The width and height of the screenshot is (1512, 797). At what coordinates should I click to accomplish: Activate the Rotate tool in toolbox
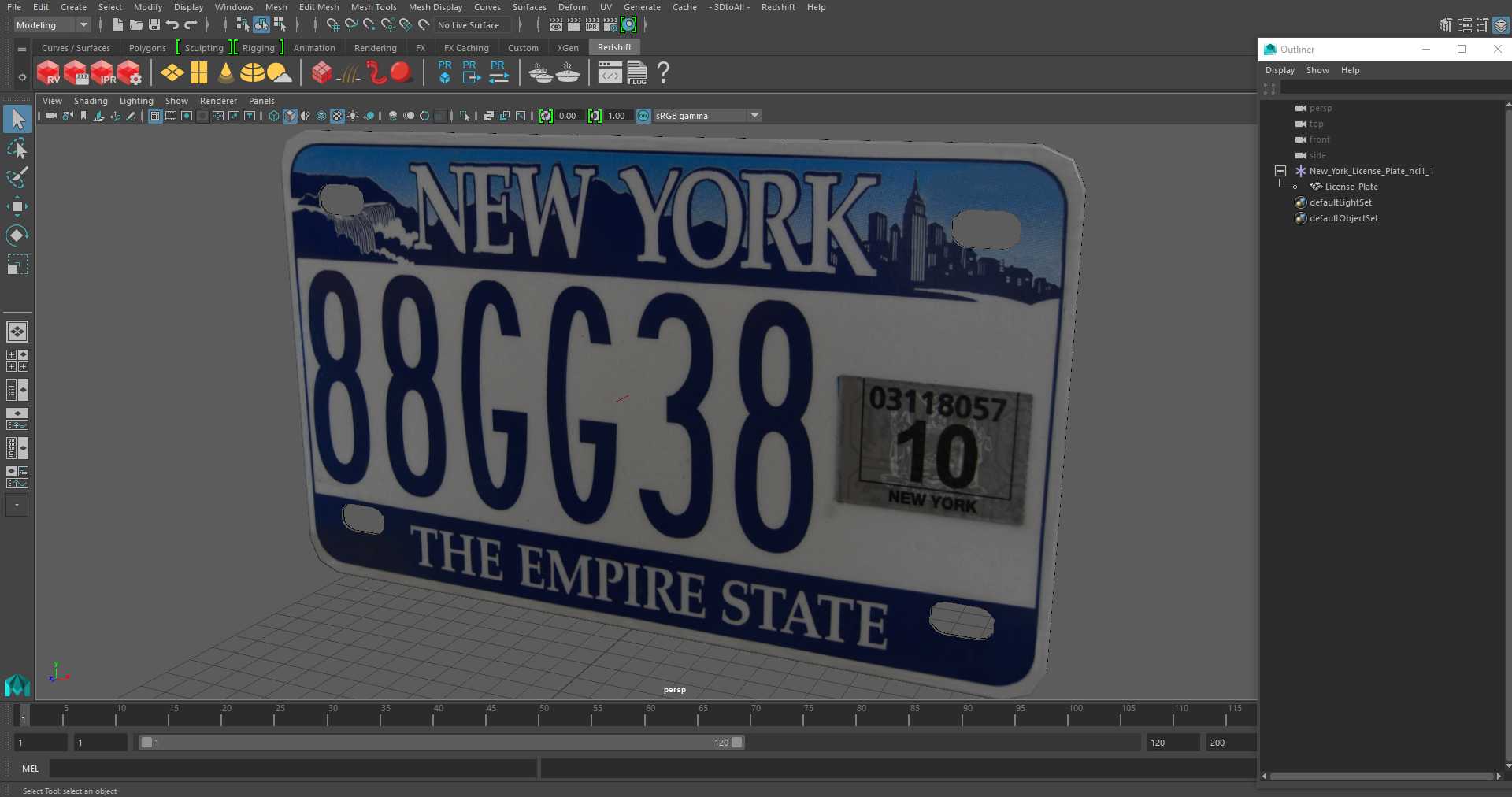point(17,235)
